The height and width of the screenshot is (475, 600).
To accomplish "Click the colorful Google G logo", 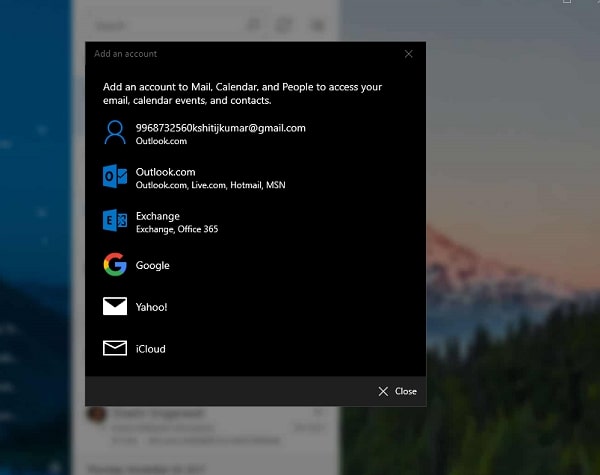I will (115, 264).
